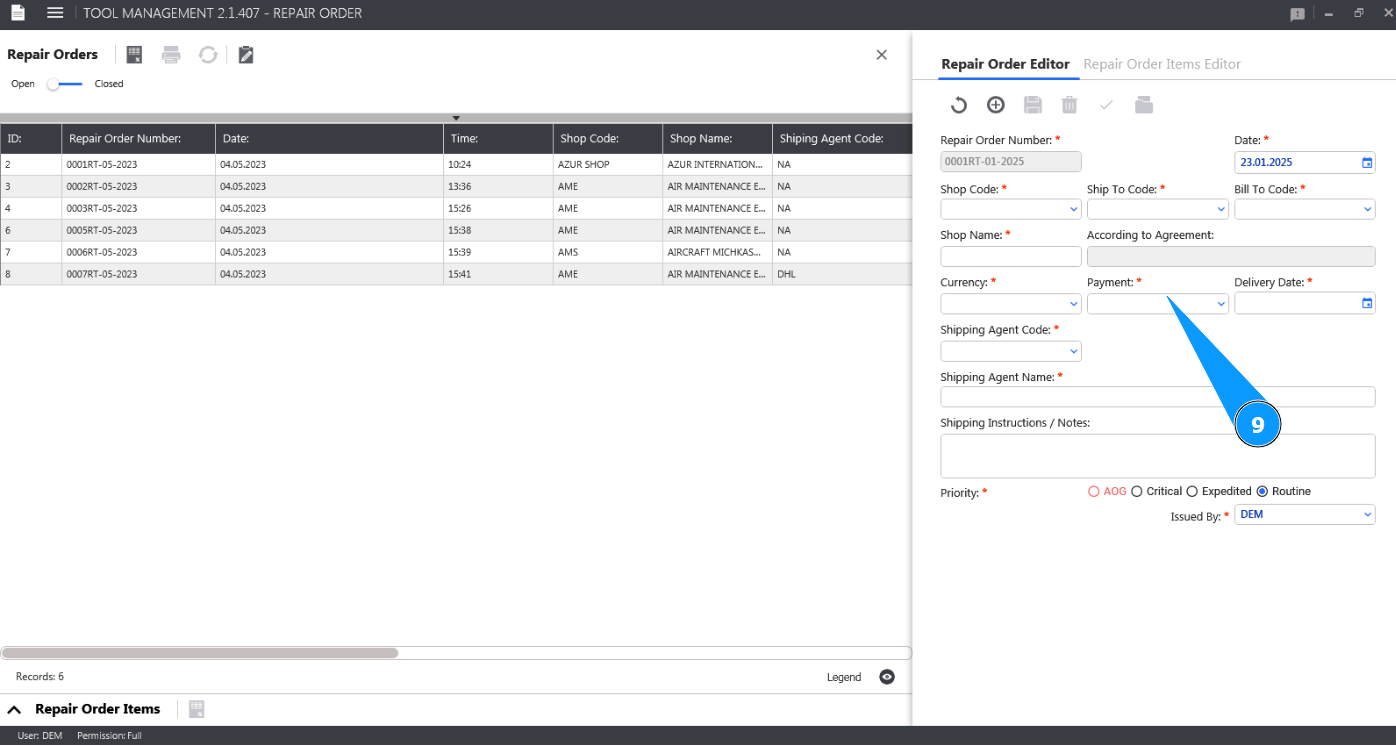Image resolution: width=1396 pixels, height=746 pixels.
Task: Click the small triangle above the table header
Action: pyautogui.click(x=456, y=118)
